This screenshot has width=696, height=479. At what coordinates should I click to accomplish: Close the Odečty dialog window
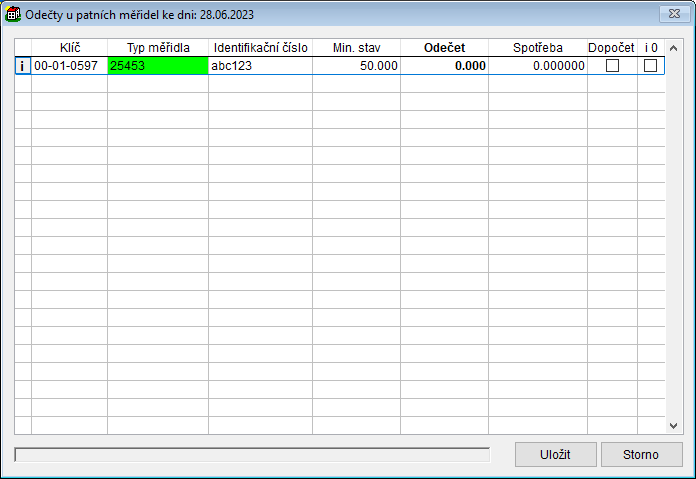tap(671, 14)
